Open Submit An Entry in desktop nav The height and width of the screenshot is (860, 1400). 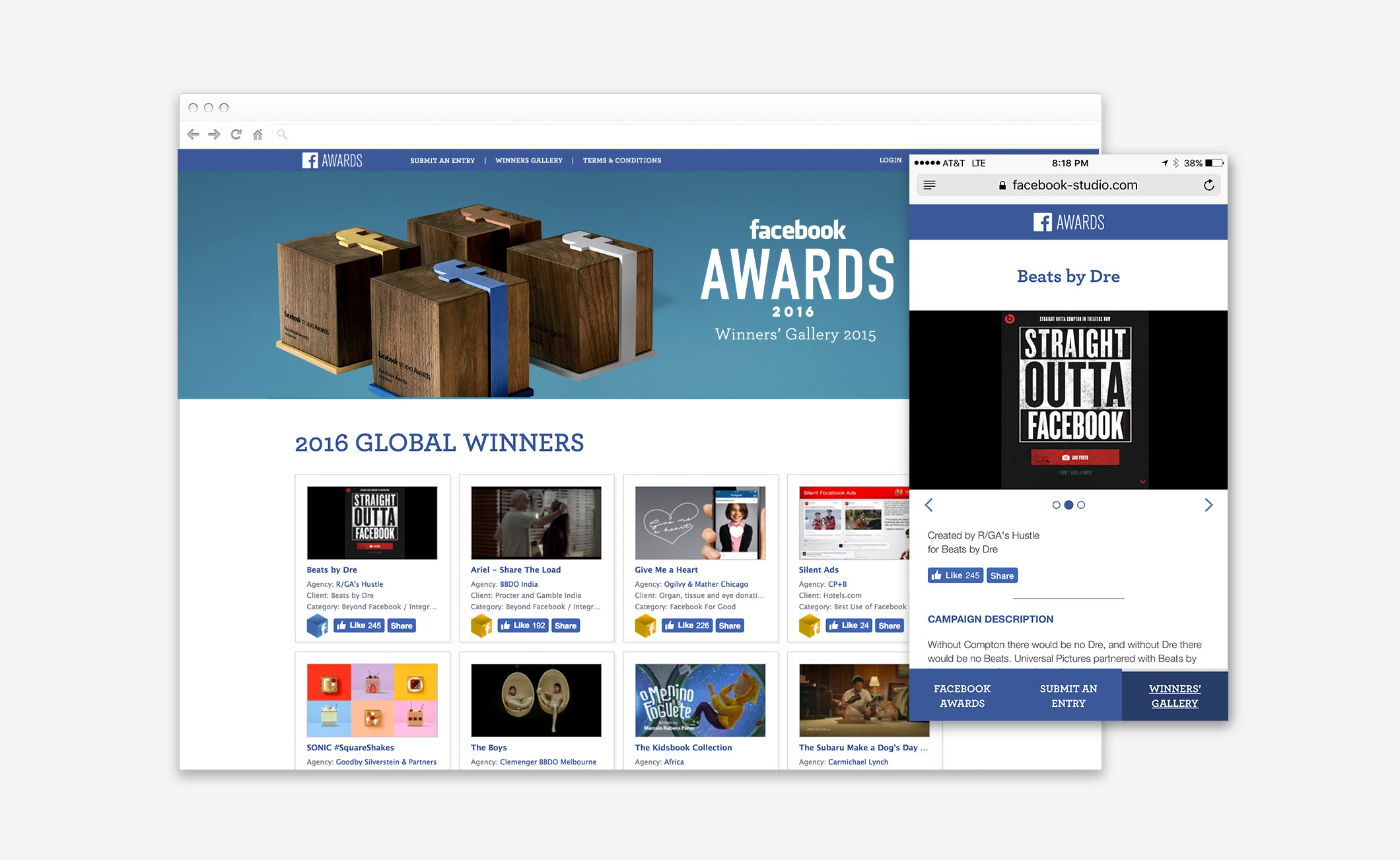(x=442, y=160)
